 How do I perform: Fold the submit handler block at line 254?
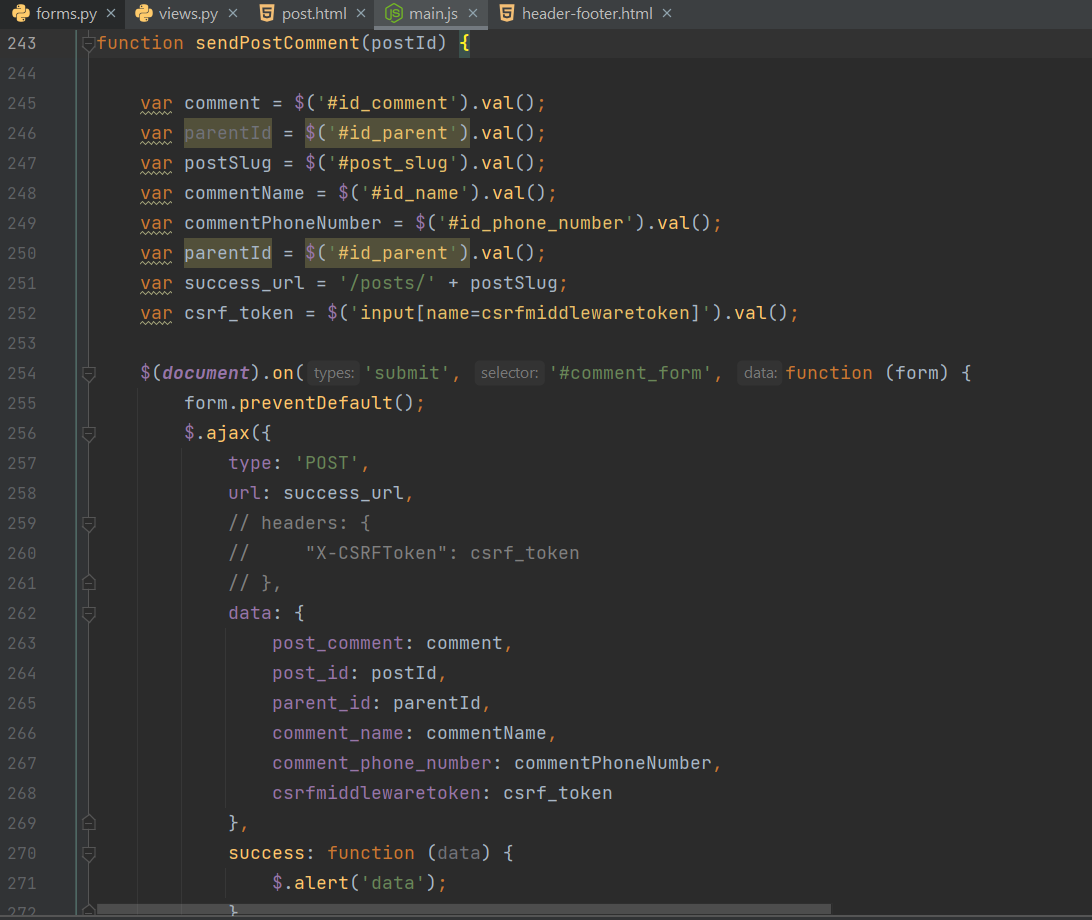(88, 373)
